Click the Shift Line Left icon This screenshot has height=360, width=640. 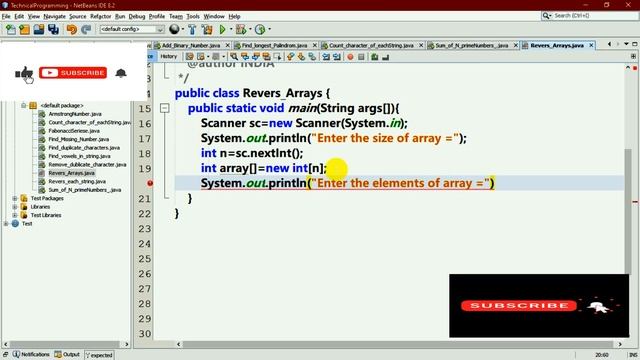(x=326, y=57)
